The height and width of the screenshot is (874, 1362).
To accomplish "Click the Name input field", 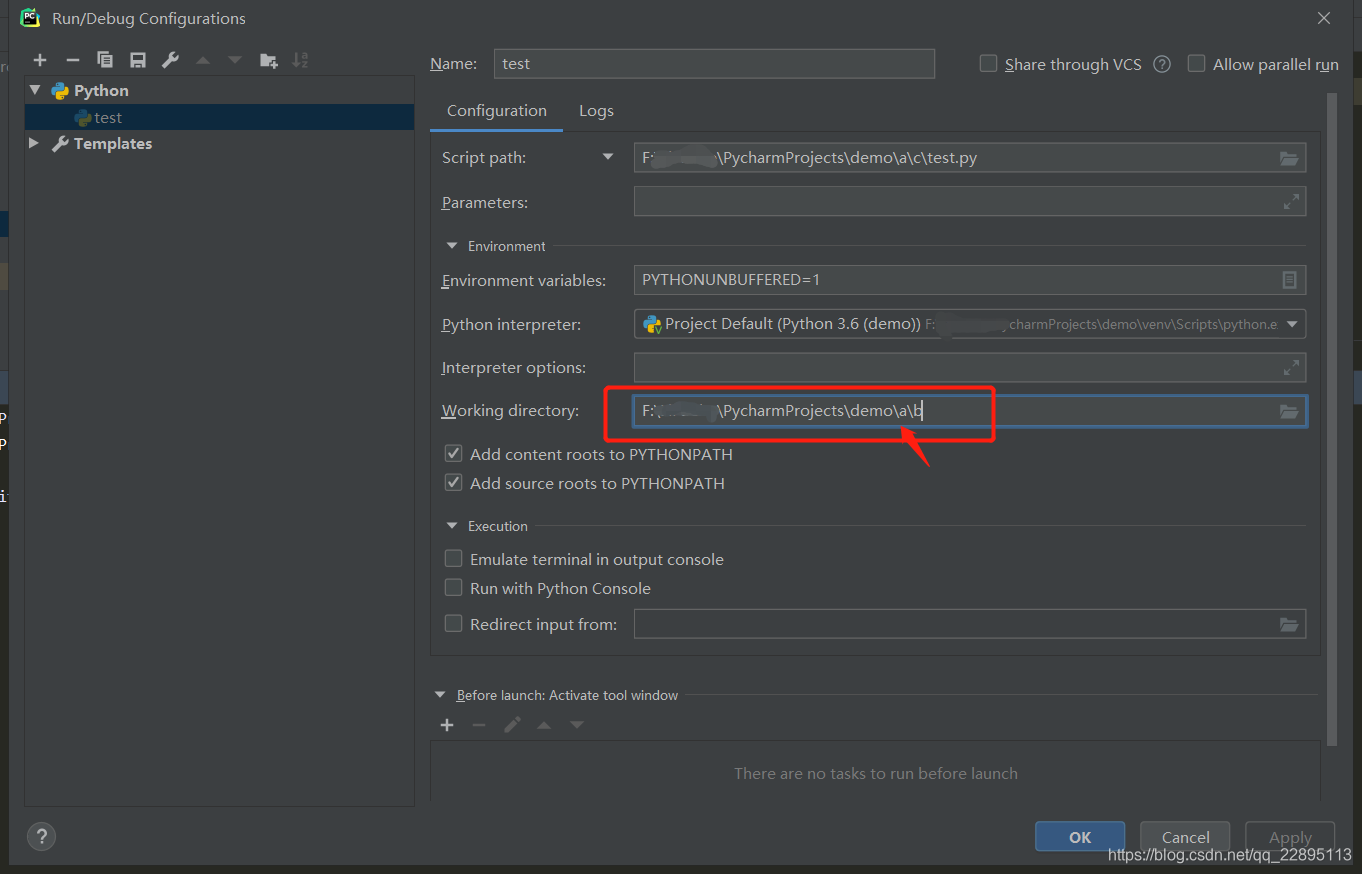I will tap(714, 64).
